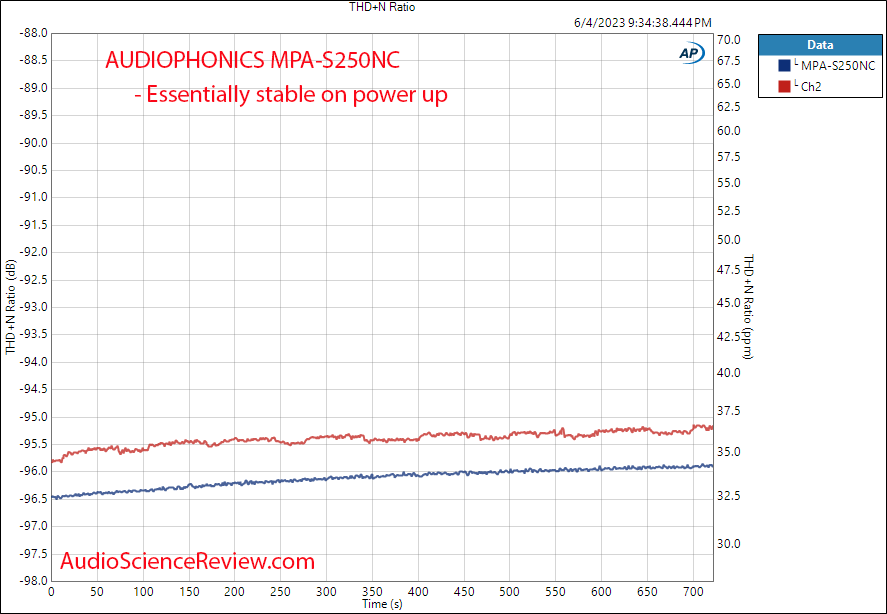The height and width of the screenshot is (614, 887).
Task: Click the 32.5 ppm right axis tick label
Action: (x=729, y=496)
